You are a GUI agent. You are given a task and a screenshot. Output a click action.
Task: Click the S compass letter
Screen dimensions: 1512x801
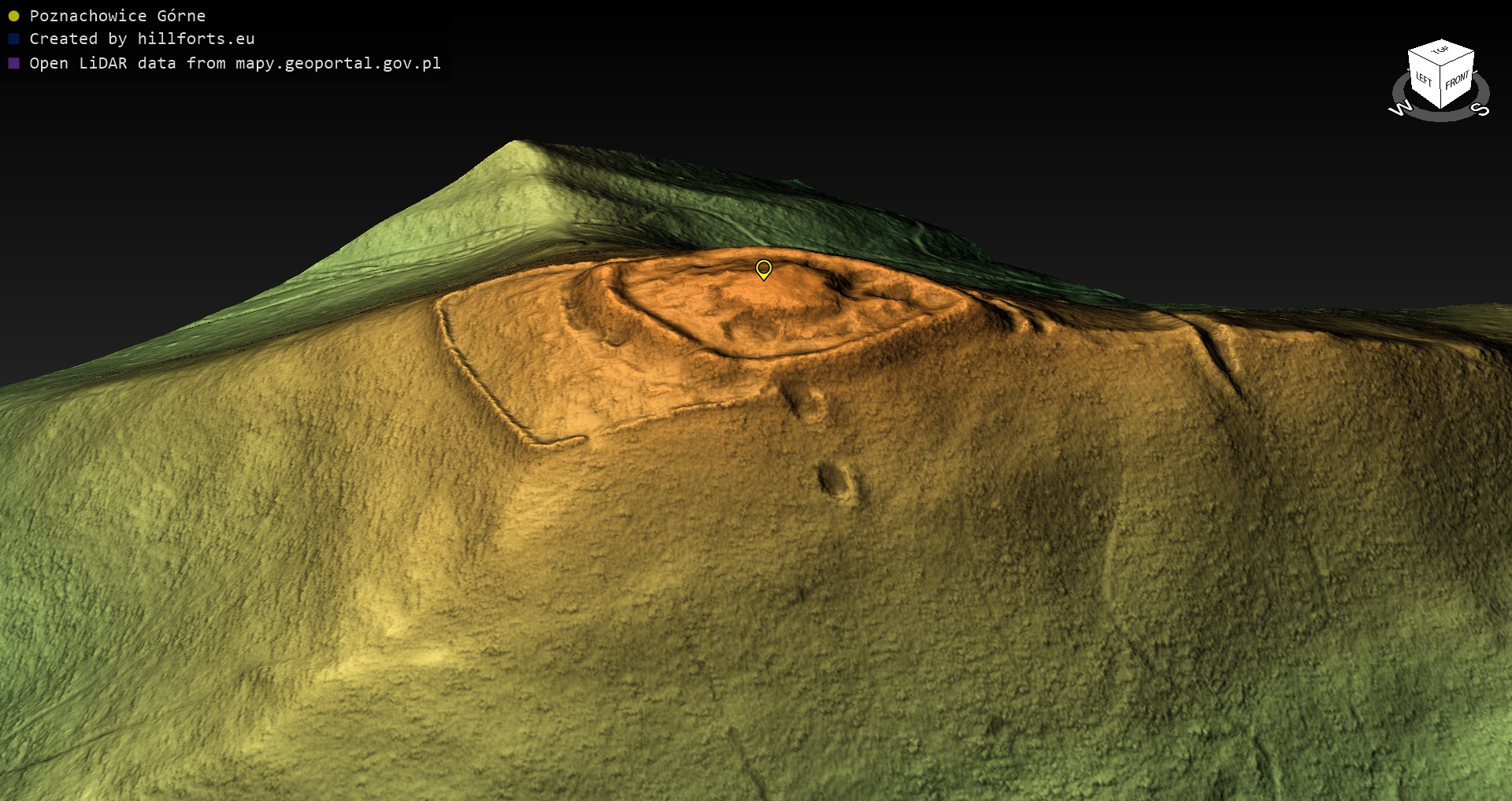point(1480,109)
